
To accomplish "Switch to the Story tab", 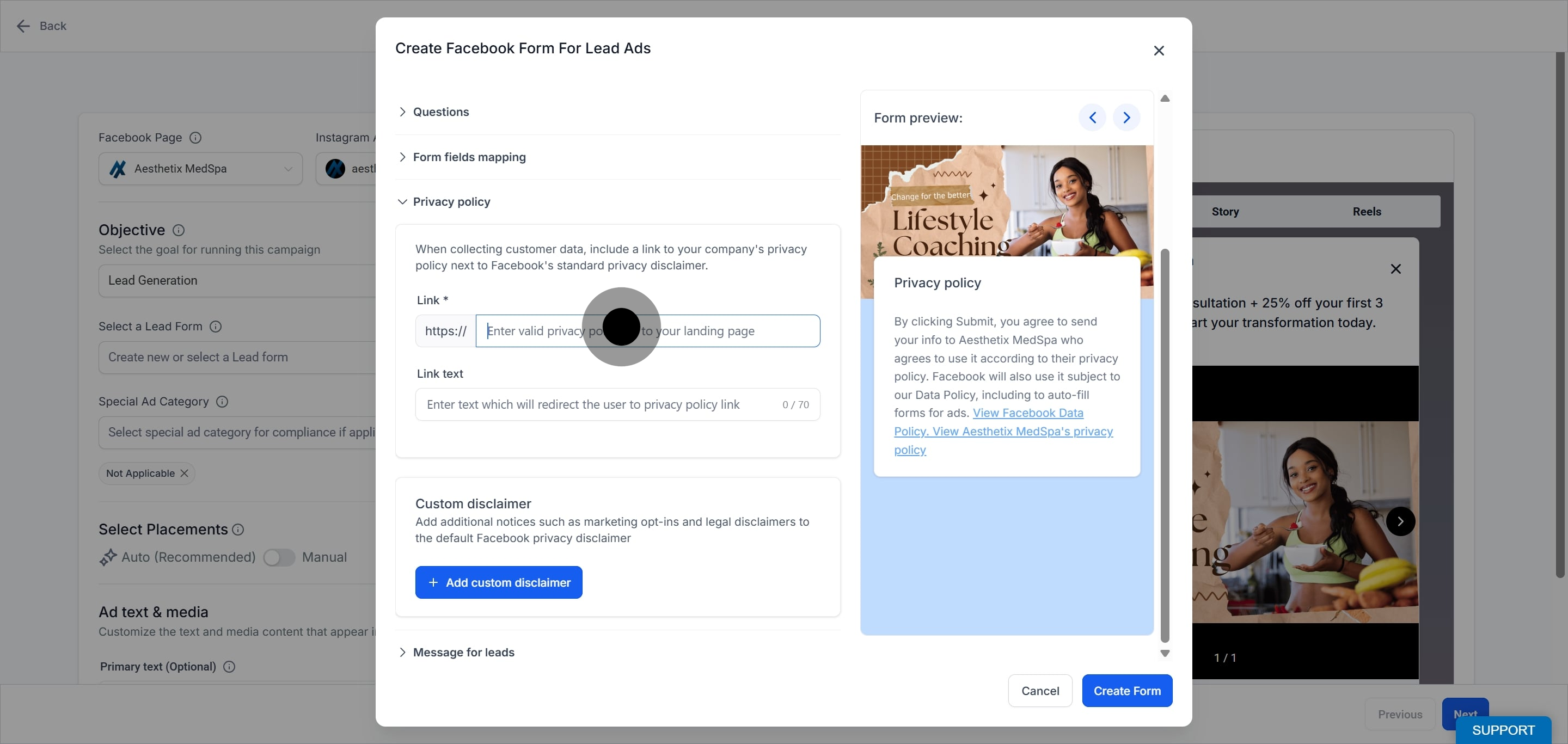I will tap(1224, 212).
